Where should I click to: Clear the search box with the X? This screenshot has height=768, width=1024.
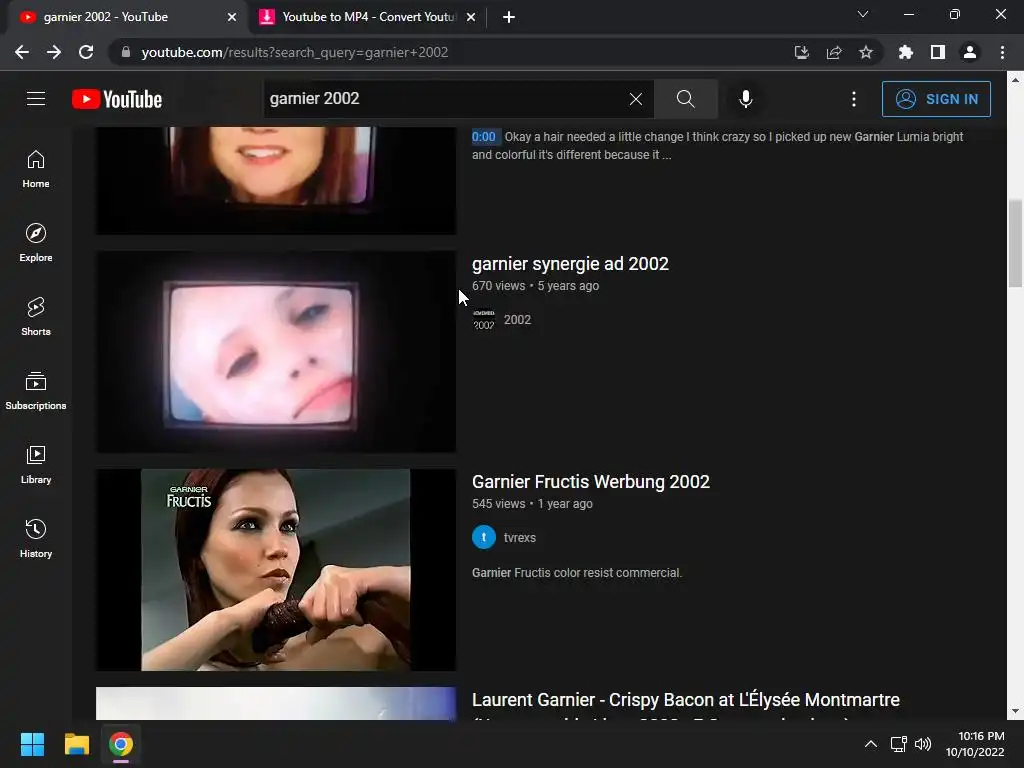[635, 99]
